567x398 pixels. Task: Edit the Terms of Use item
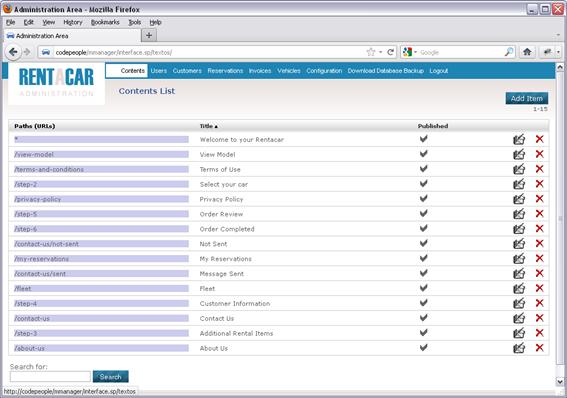click(519, 169)
